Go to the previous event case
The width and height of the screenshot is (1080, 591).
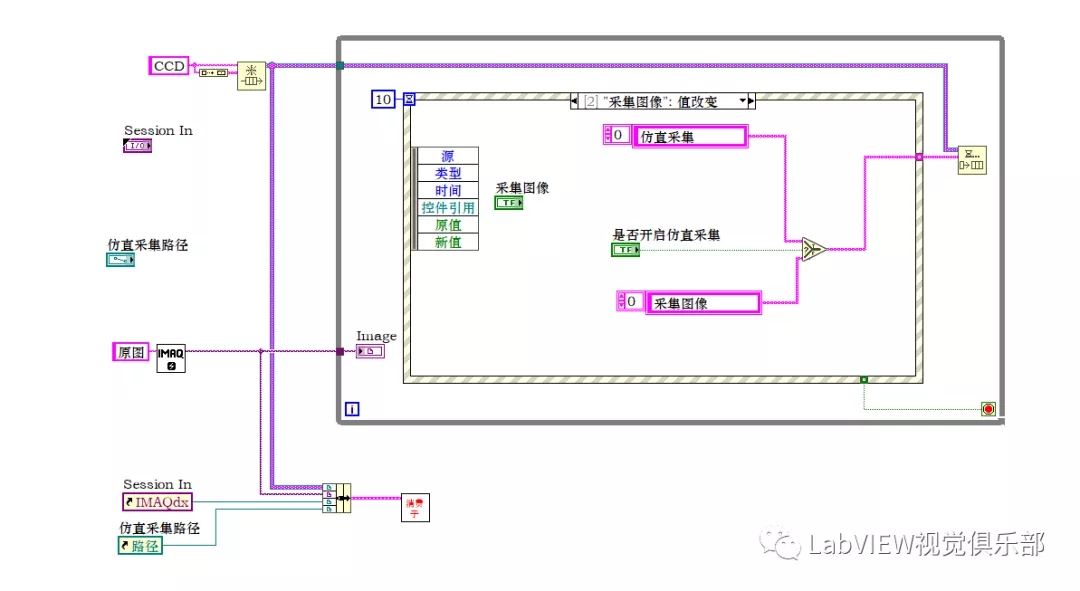pyautogui.click(x=575, y=101)
